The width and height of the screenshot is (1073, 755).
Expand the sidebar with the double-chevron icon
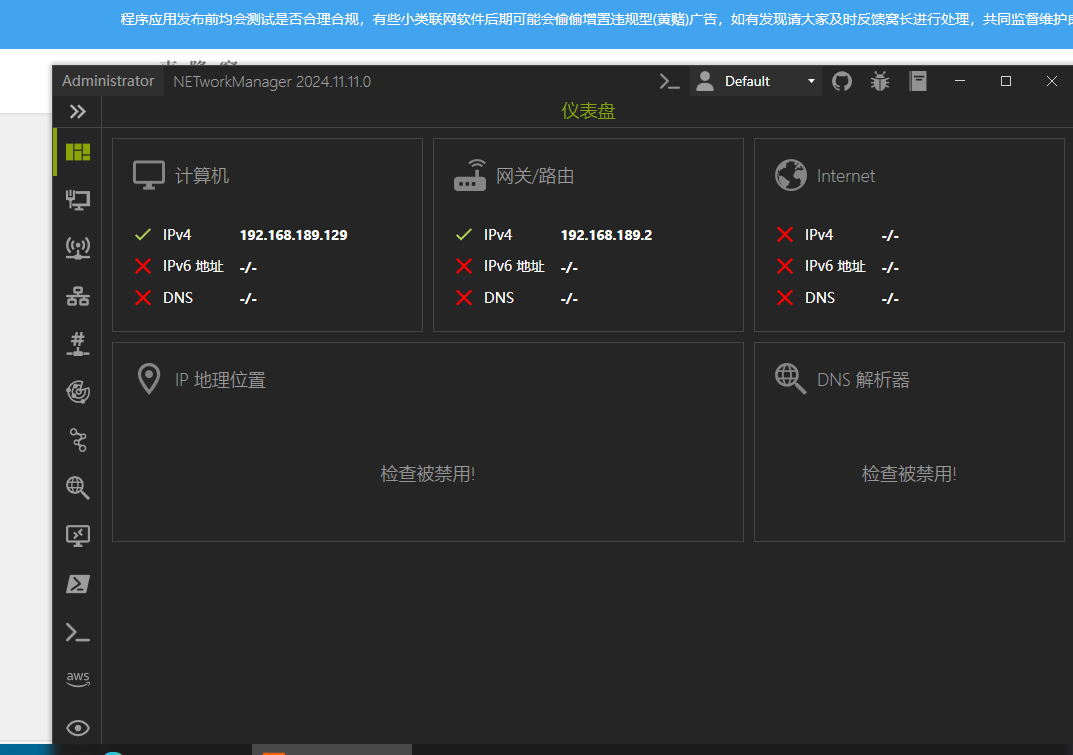77,112
